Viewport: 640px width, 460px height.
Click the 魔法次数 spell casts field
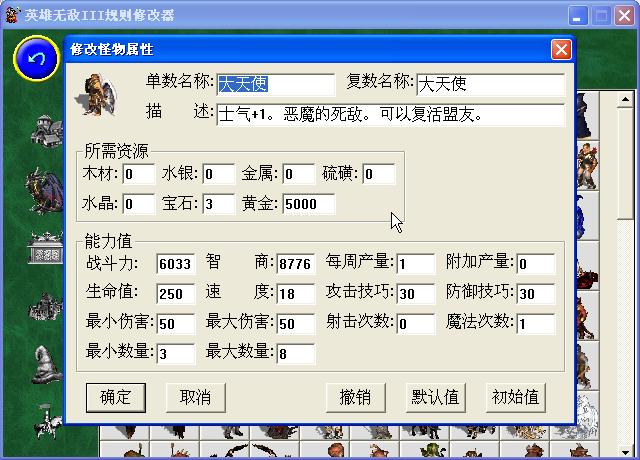tap(536, 324)
